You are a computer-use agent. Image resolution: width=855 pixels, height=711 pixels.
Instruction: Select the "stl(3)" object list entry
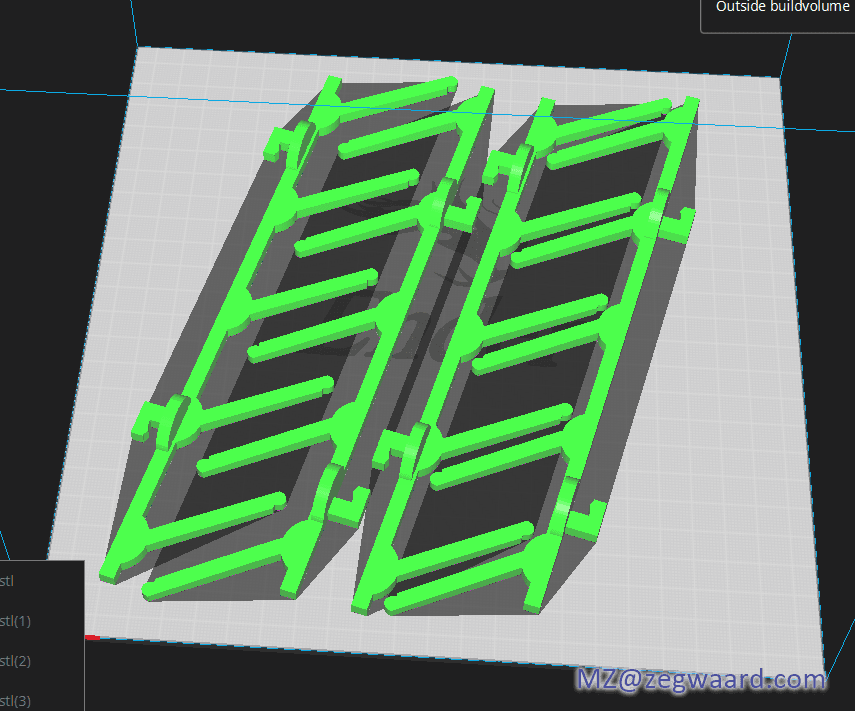[x=15, y=701]
